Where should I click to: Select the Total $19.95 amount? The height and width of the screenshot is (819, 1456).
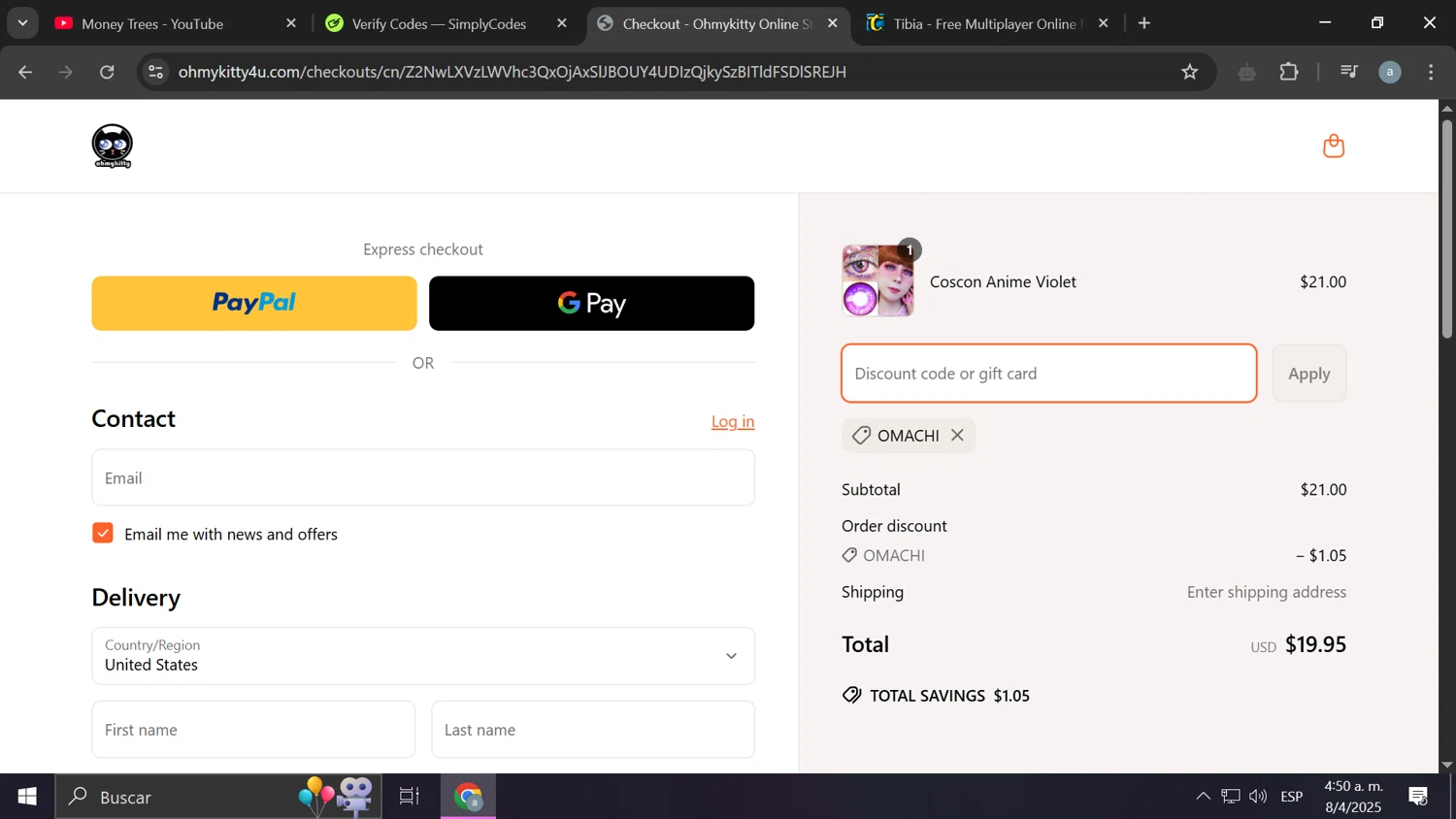(x=1315, y=644)
